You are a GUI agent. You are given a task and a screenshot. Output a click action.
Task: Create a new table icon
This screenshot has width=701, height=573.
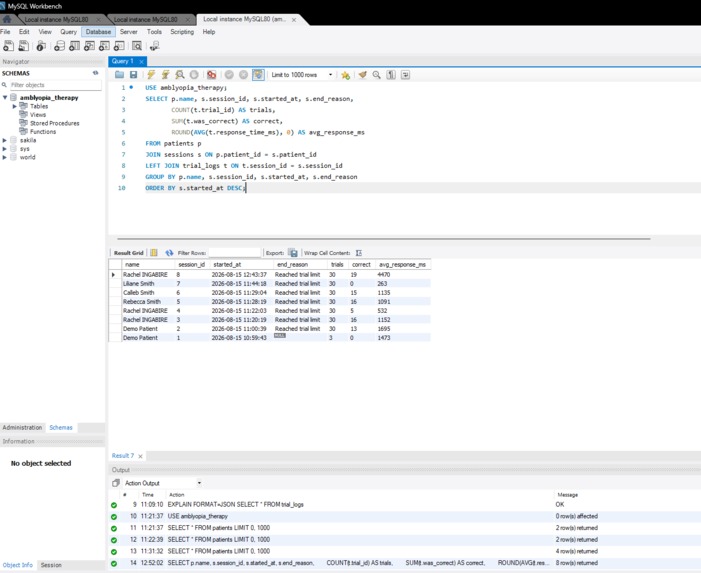coord(74,46)
